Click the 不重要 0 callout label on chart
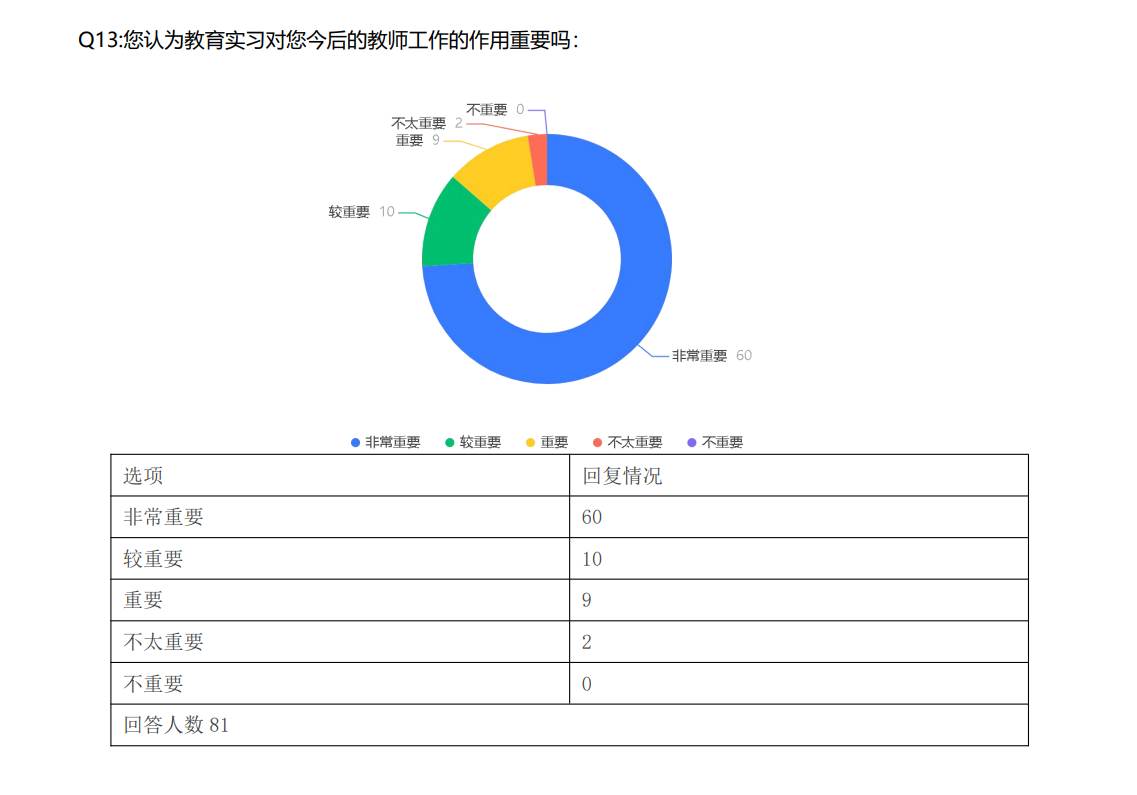This screenshot has width=1137, height=795. tap(495, 109)
